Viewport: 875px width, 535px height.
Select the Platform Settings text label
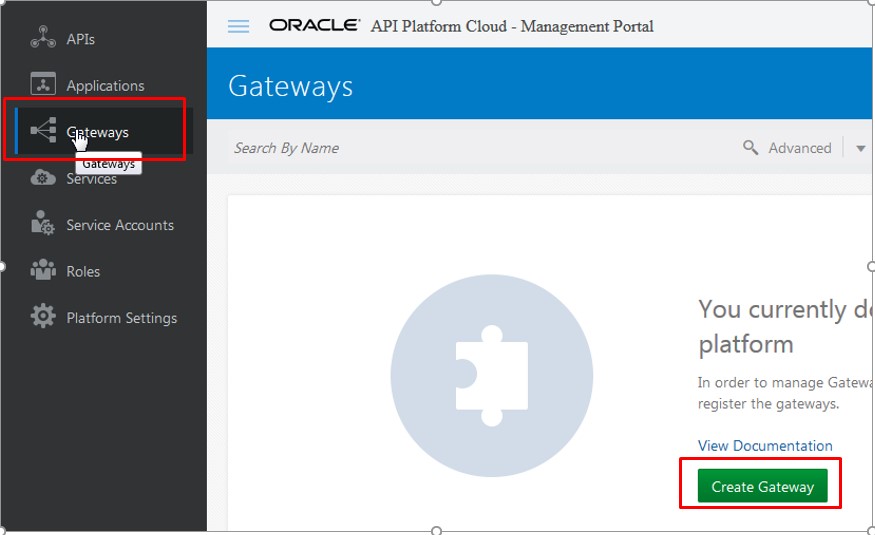click(121, 318)
